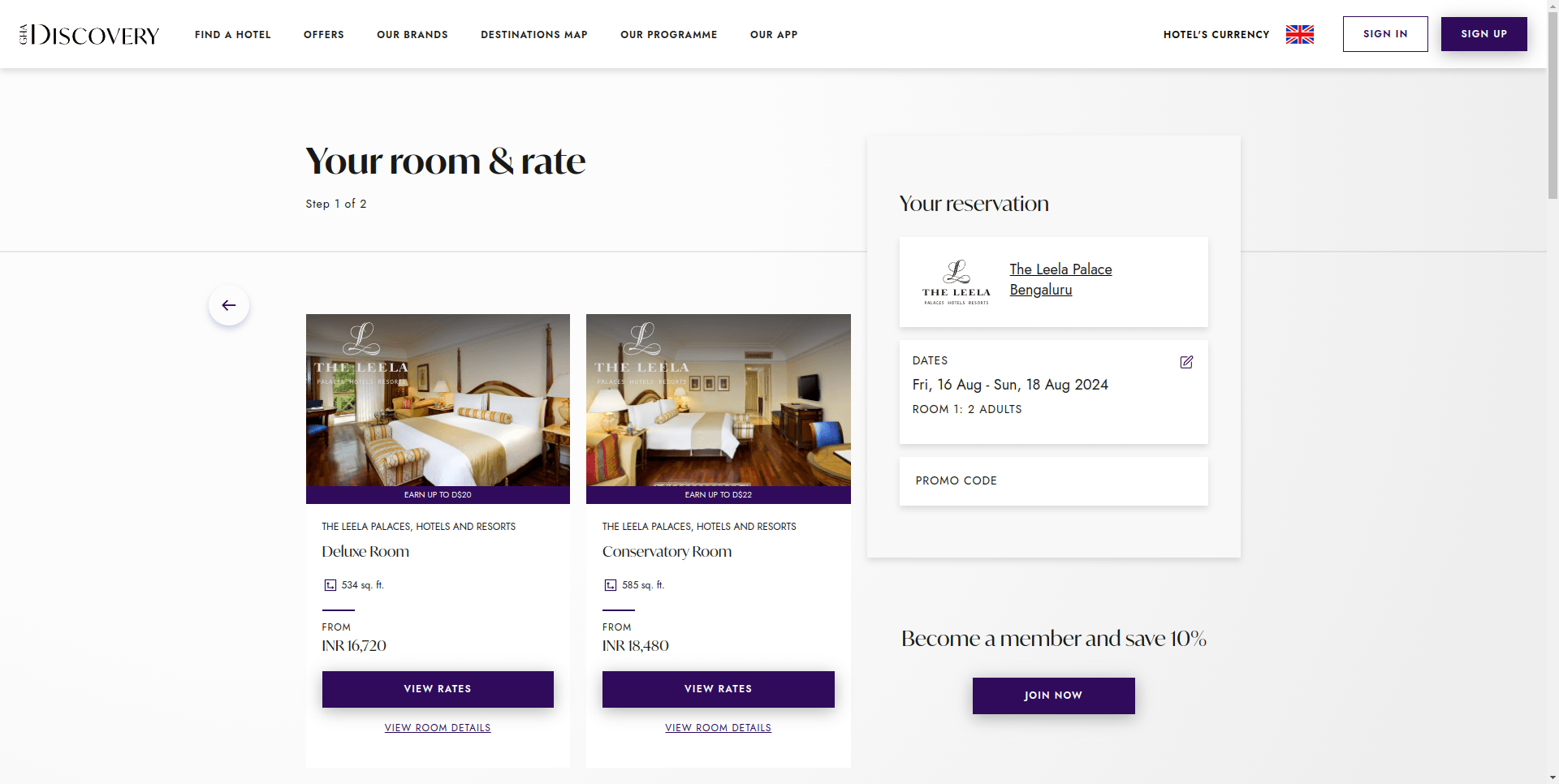
Task: Click the back arrow button
Action: coord(229,305)
